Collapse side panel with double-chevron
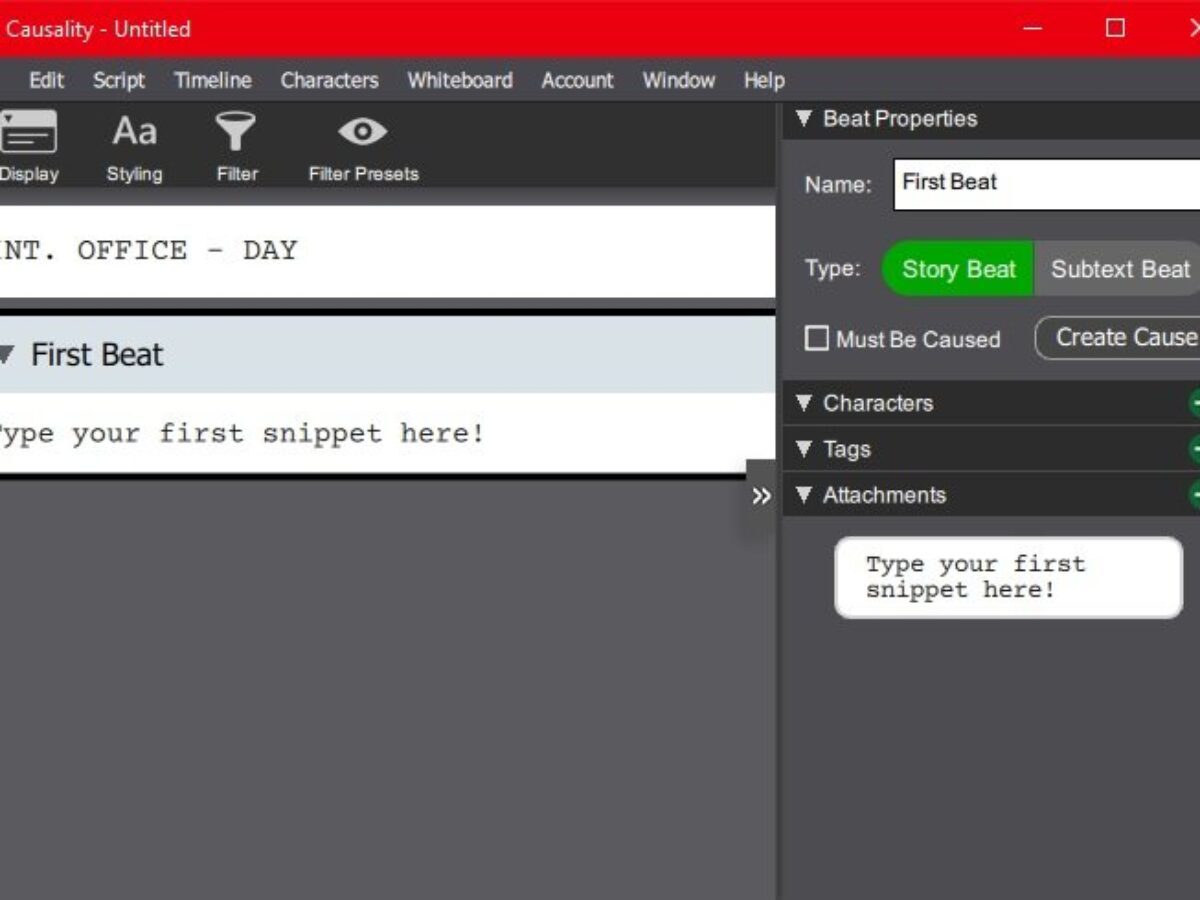This screenshot has height=900, width=1200. (761, 496)
